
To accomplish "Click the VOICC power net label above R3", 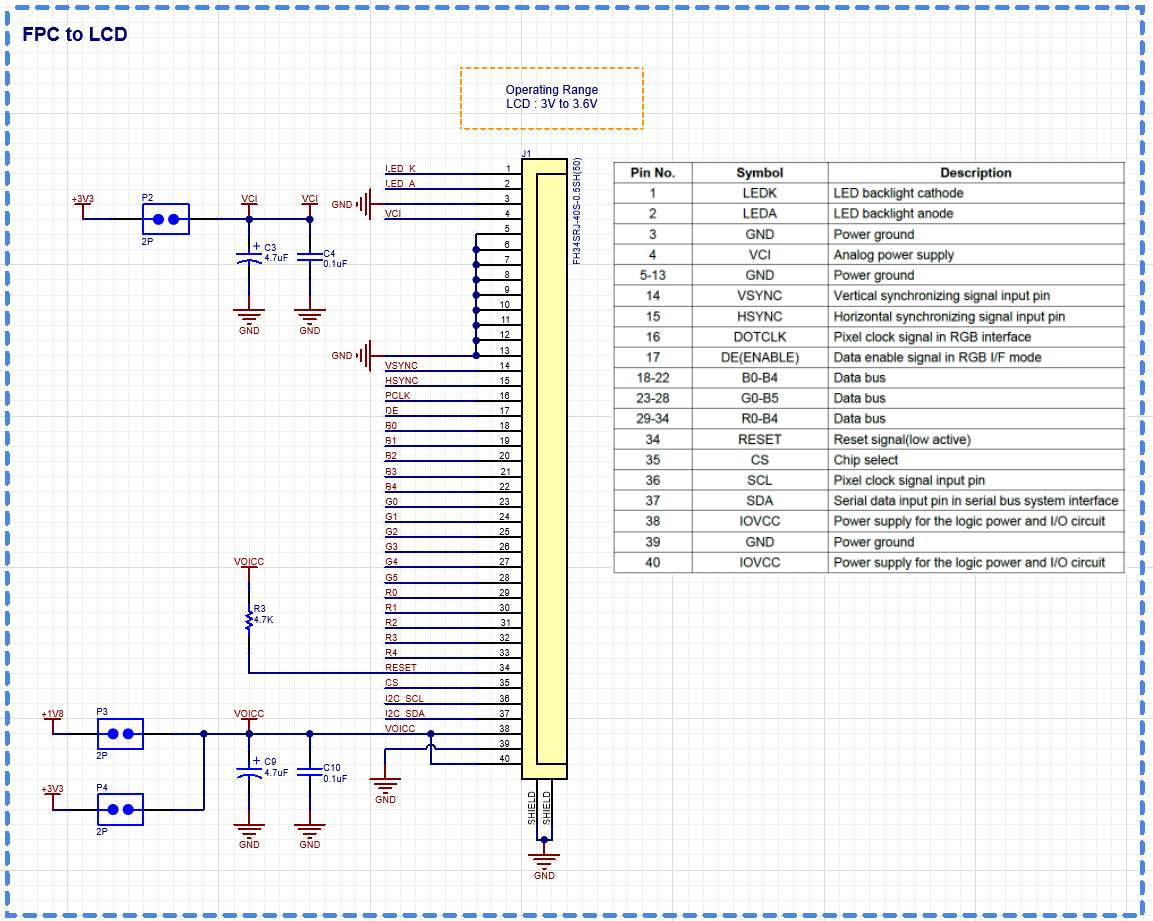I will [250, 562].
